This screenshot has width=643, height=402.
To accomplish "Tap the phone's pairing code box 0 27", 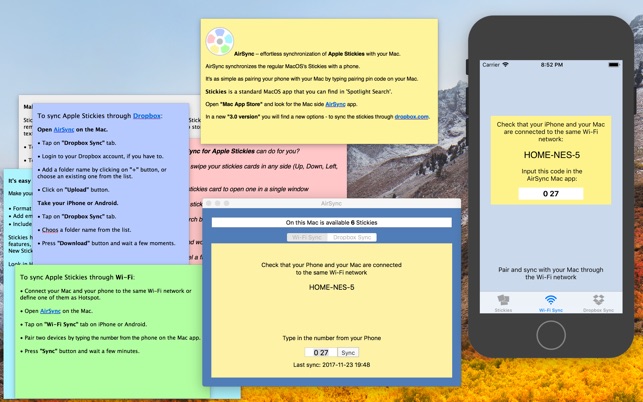I will 551,194.
